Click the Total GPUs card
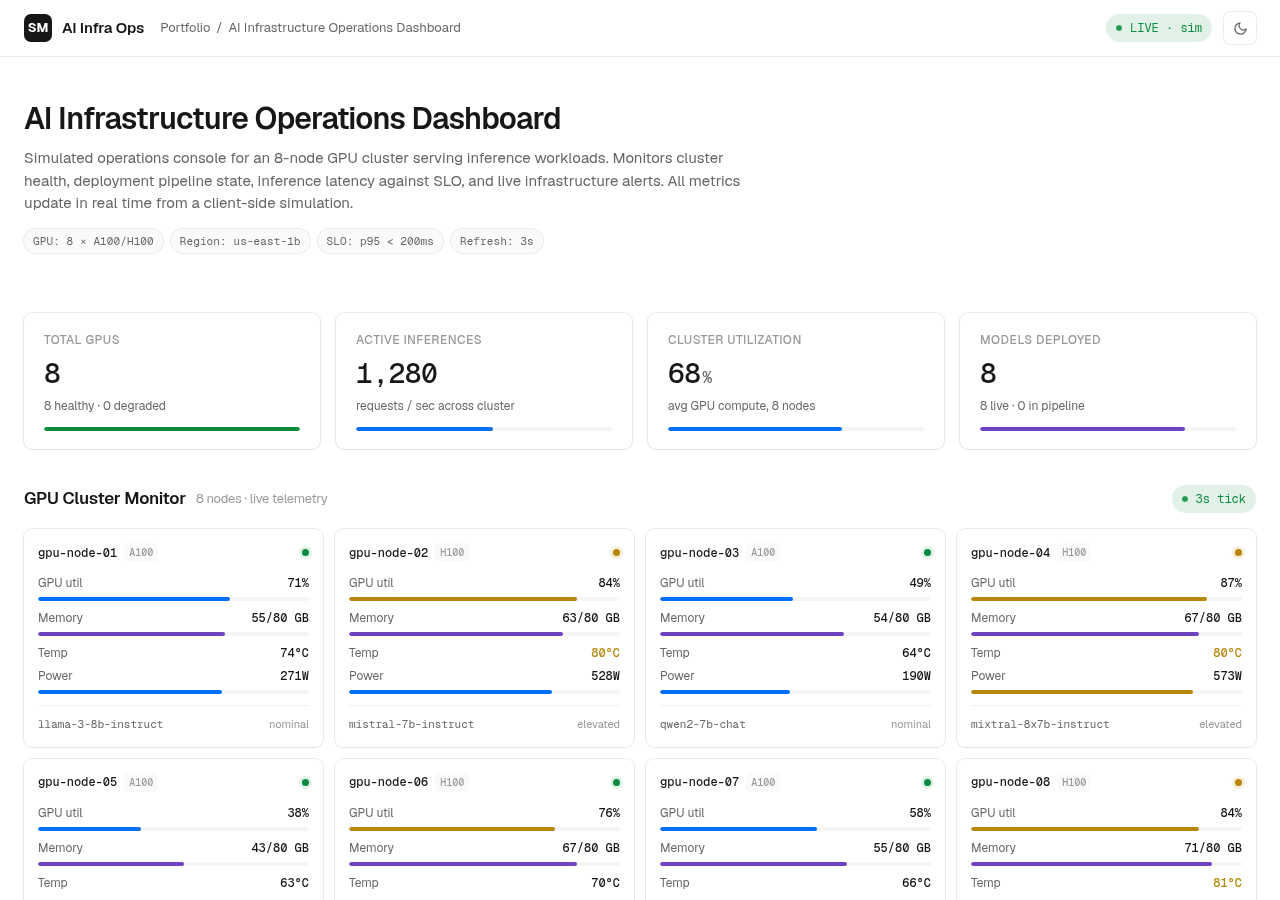This screenshot has height=900, width=1280. click(172, 381)
